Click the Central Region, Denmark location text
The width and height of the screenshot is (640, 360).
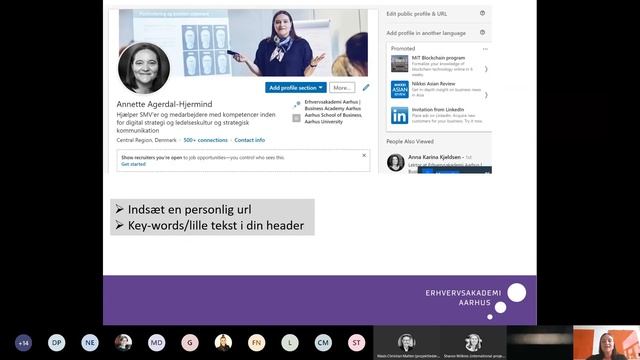point(147,140)
